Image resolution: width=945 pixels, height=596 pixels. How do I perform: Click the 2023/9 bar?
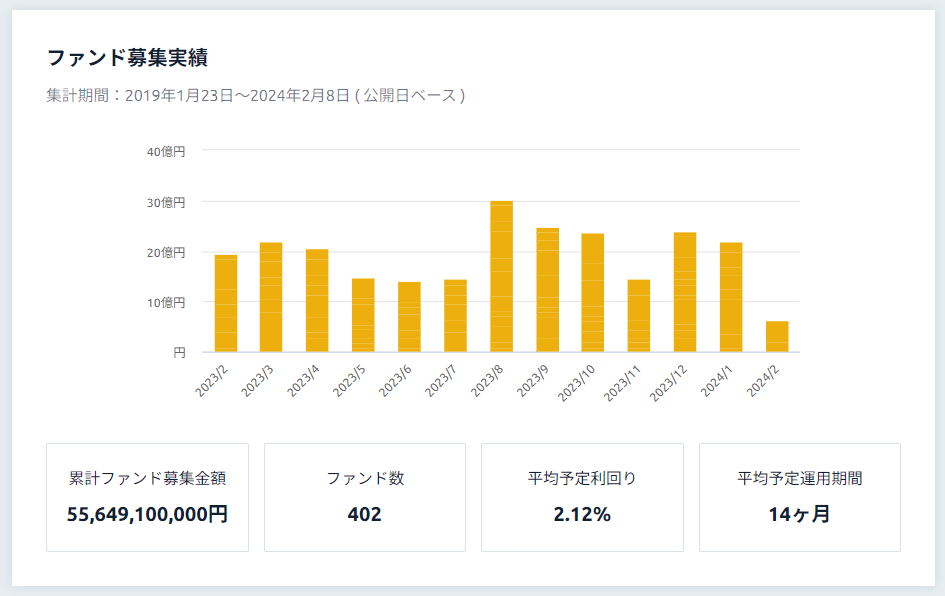548,290
